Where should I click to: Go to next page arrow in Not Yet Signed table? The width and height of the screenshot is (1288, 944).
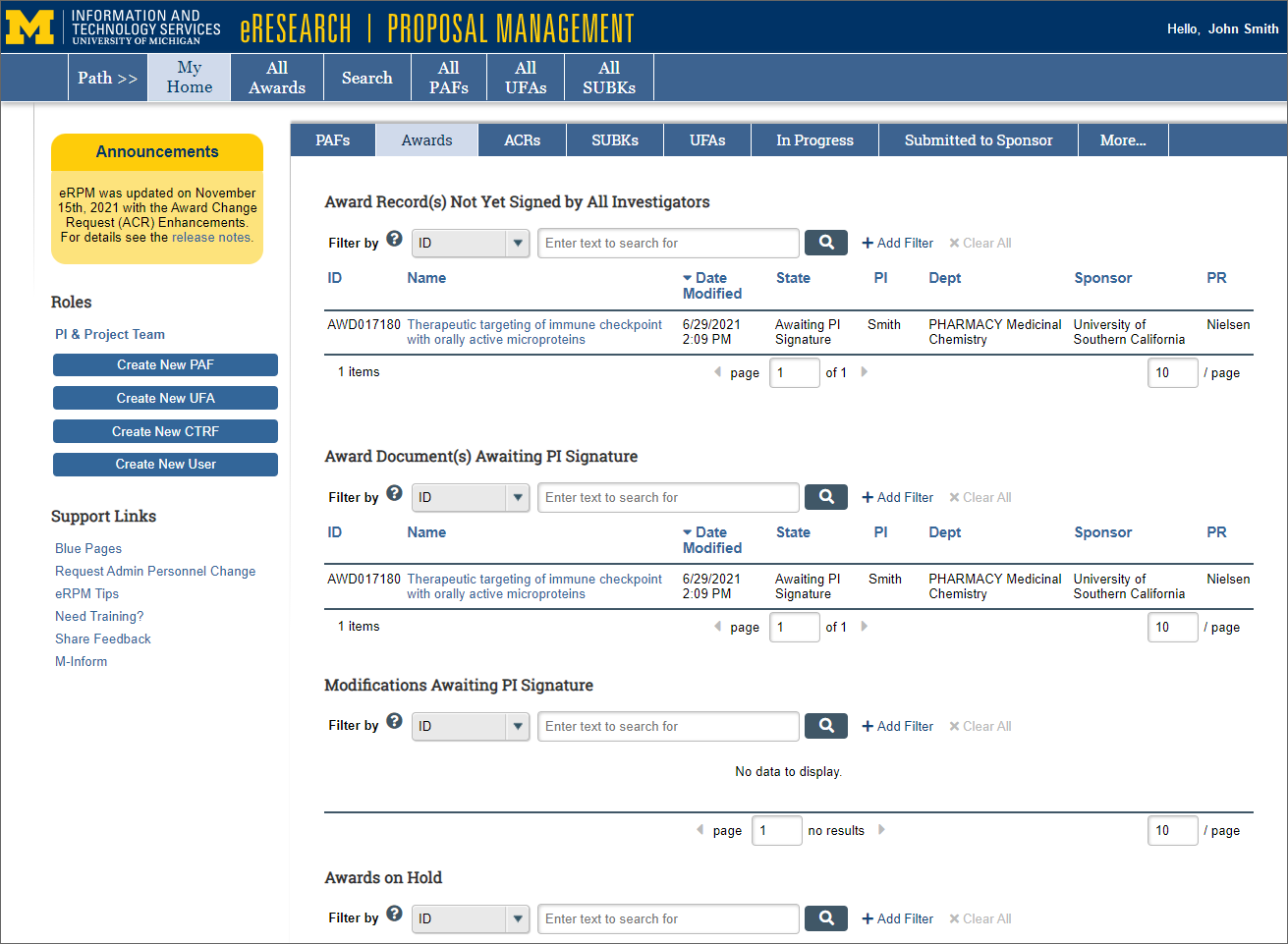[x=865, y=372]
